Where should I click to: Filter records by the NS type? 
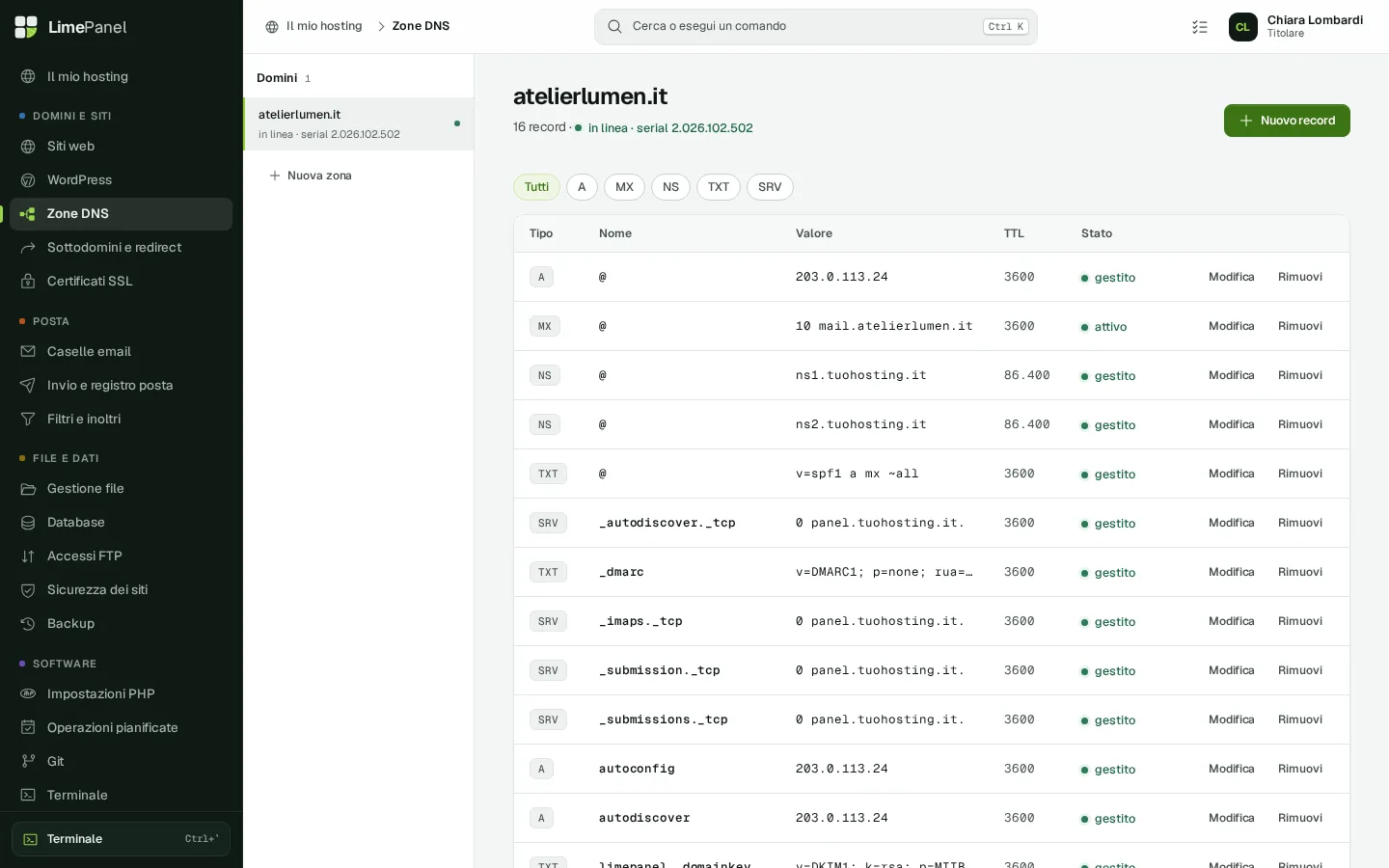click(670, 187)
